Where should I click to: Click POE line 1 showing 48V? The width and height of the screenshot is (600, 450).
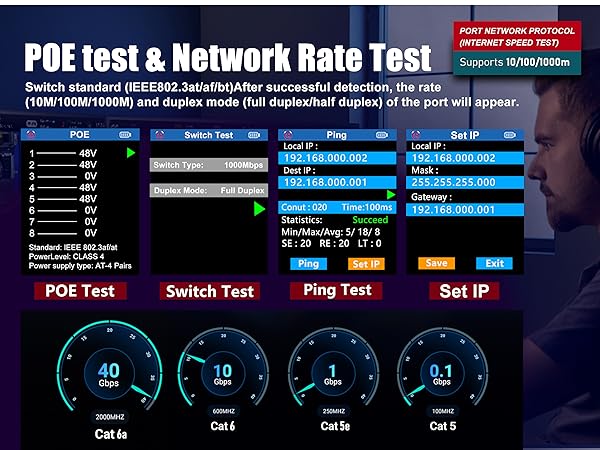[63, 153]
